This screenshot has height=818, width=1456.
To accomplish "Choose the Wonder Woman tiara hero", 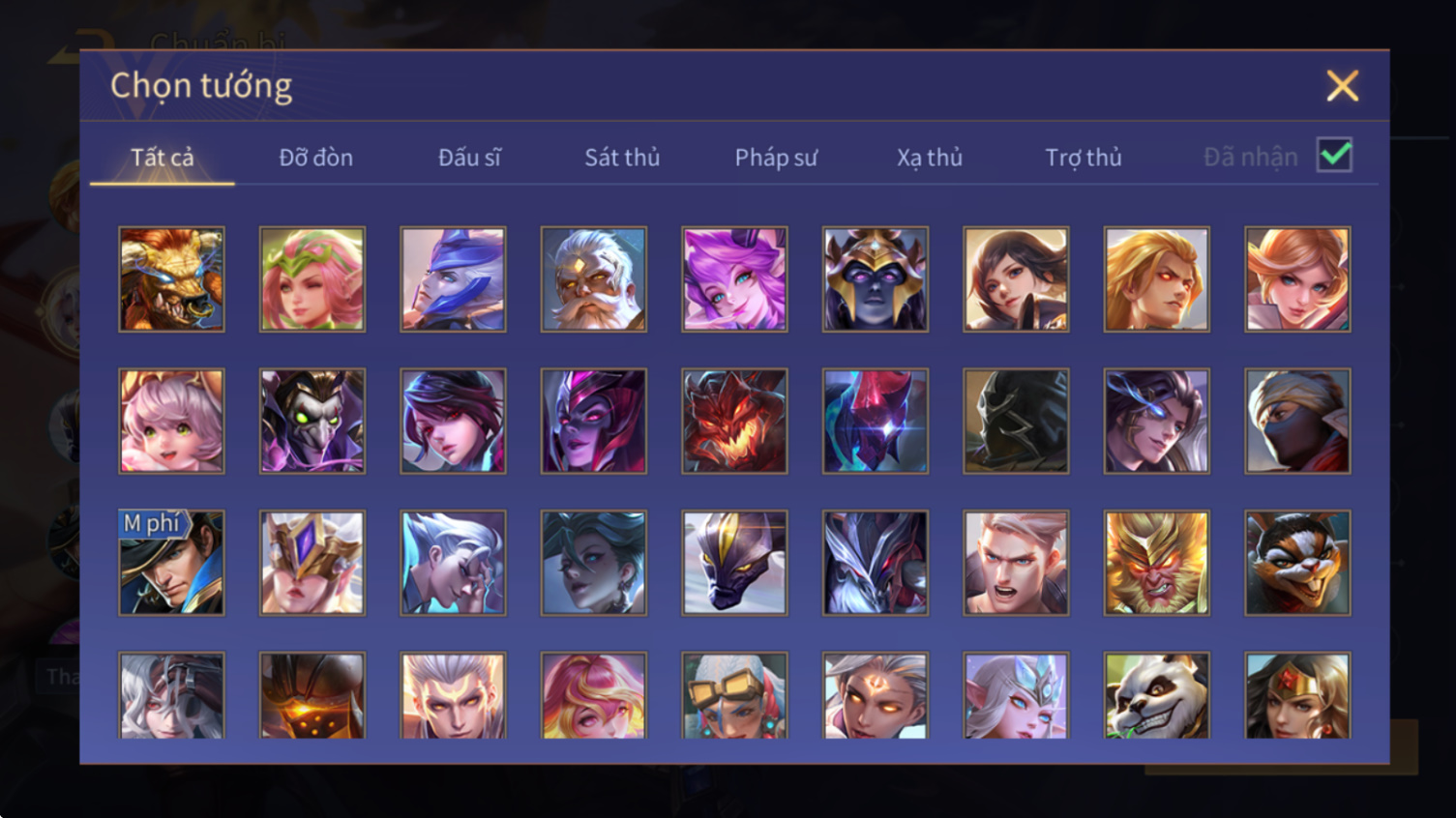I will (1297, 695).
